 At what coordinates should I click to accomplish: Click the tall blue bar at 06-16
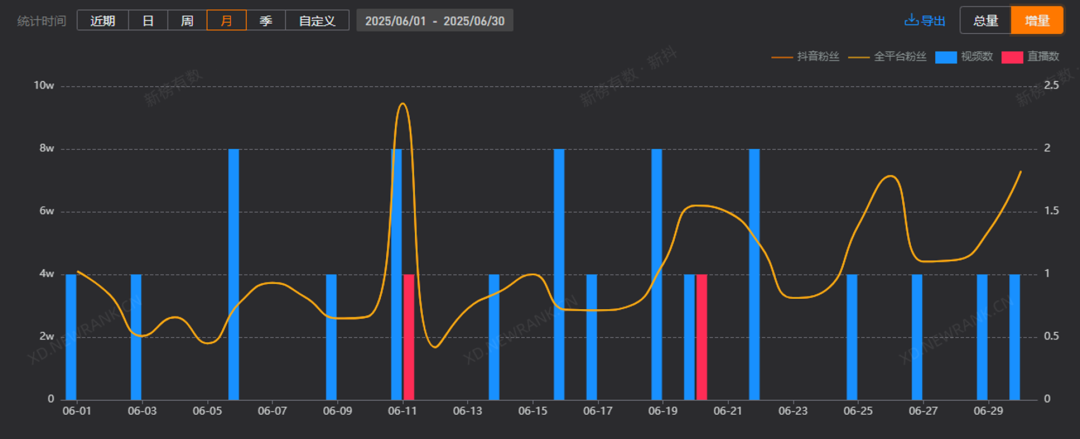point(559,274)
